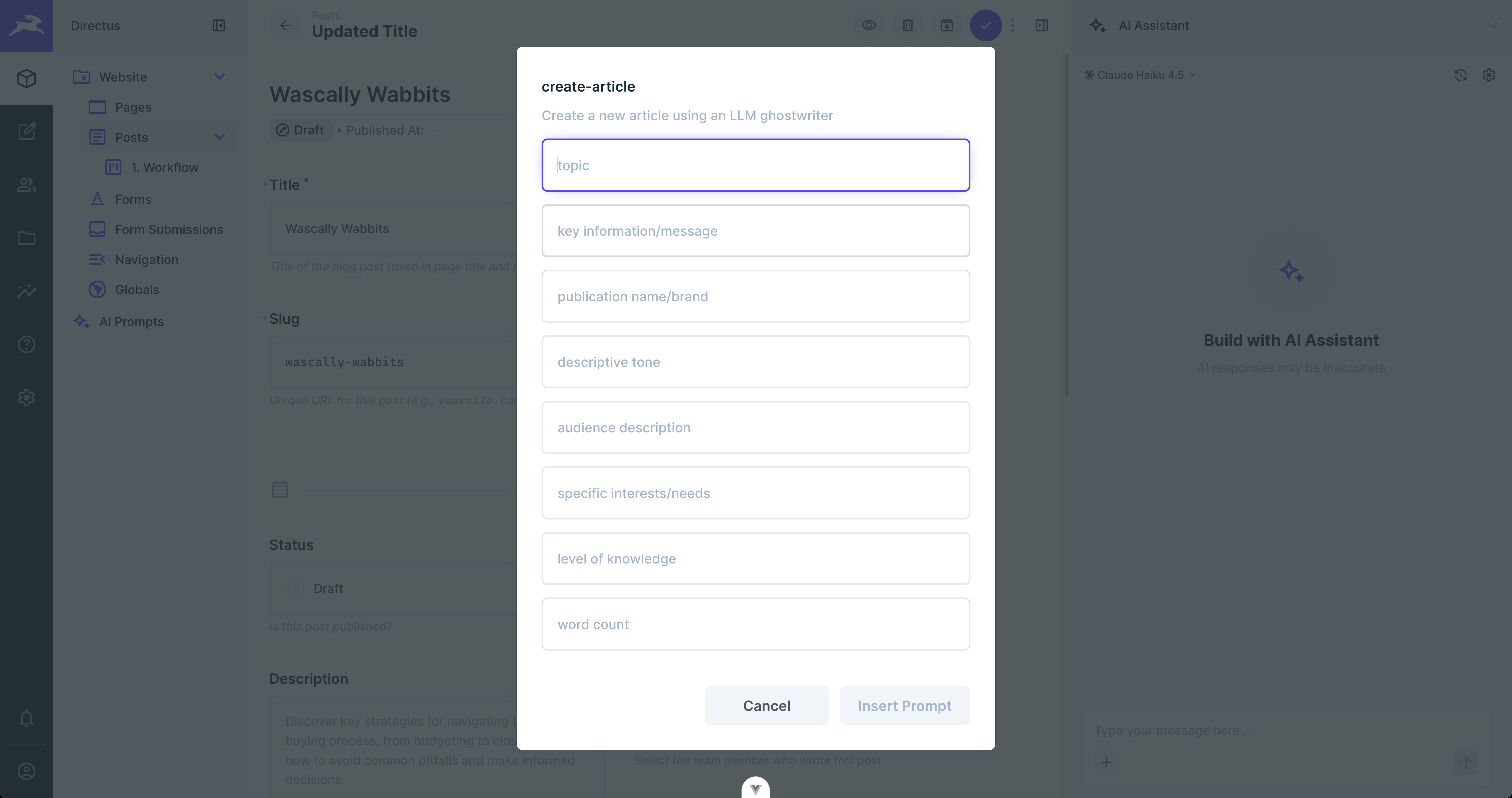This screenshot has height=798, width=1512.
Task: Select the Draft status indicator
Action: (301, 130)
